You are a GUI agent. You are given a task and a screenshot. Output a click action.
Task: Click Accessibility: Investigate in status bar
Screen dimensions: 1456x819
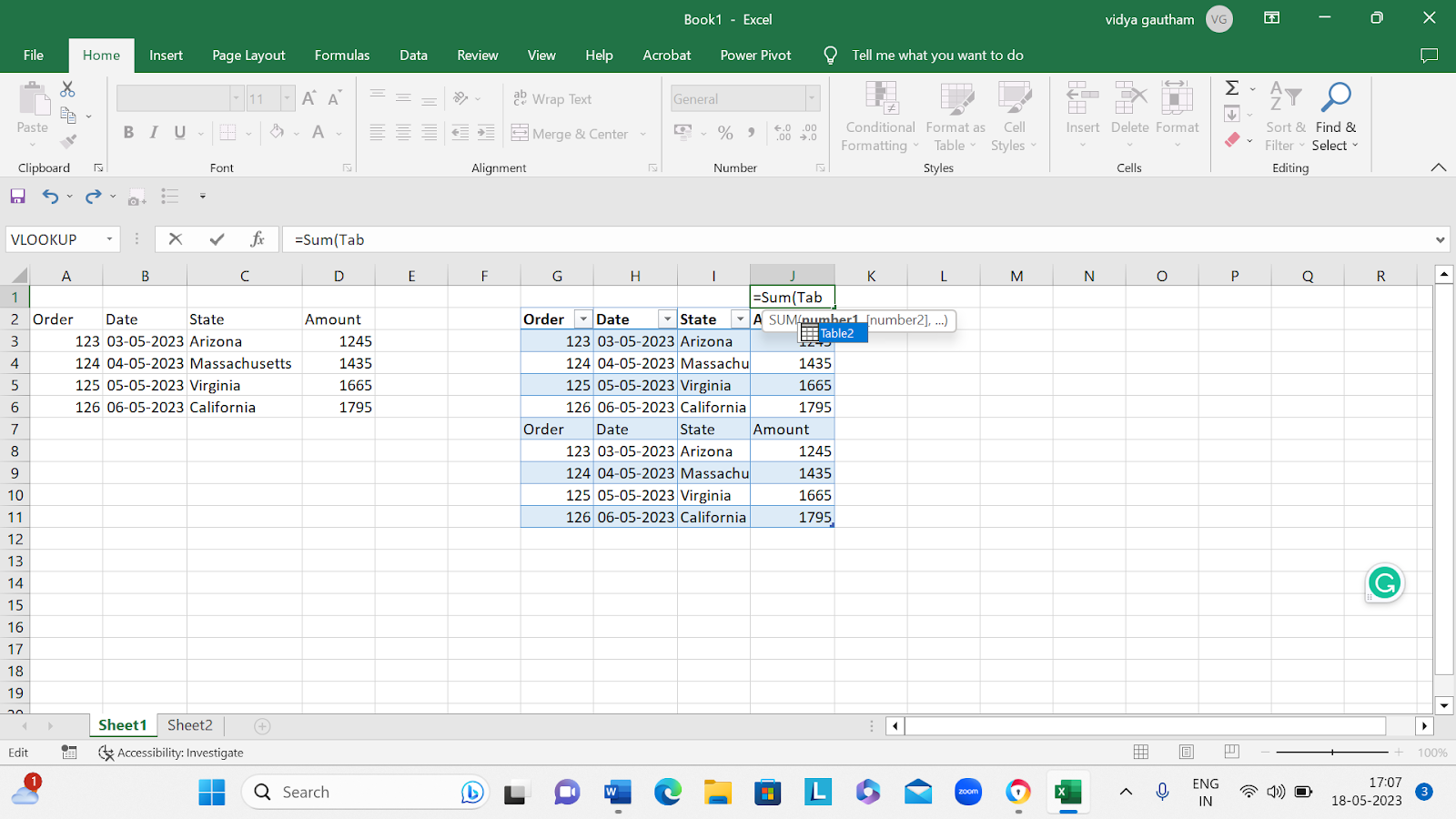point(171,753)
